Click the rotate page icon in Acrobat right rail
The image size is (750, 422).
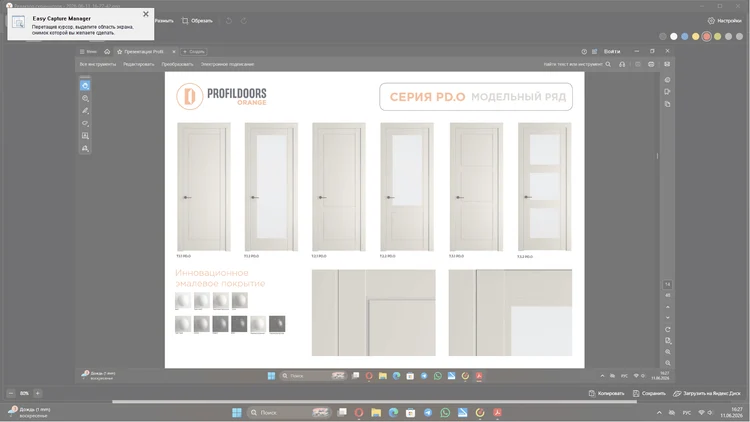pos(668,329)
